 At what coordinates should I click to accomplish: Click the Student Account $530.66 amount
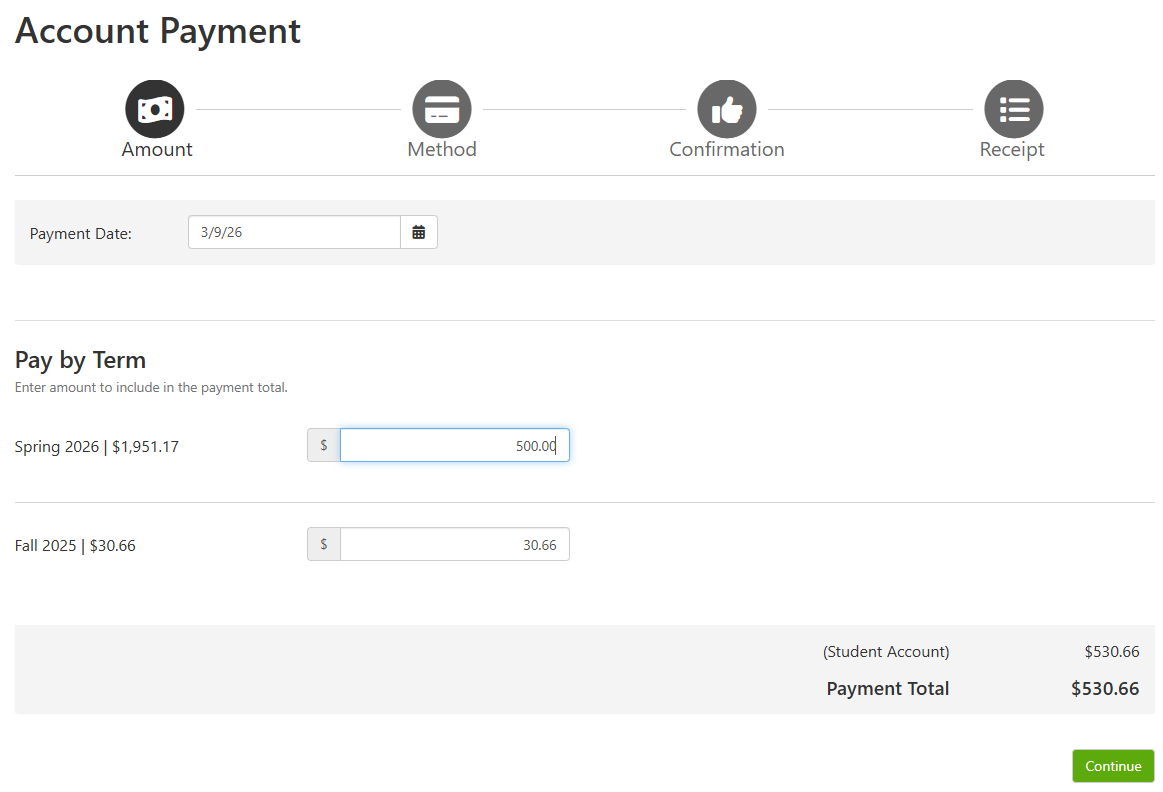tap(1112, 652)
